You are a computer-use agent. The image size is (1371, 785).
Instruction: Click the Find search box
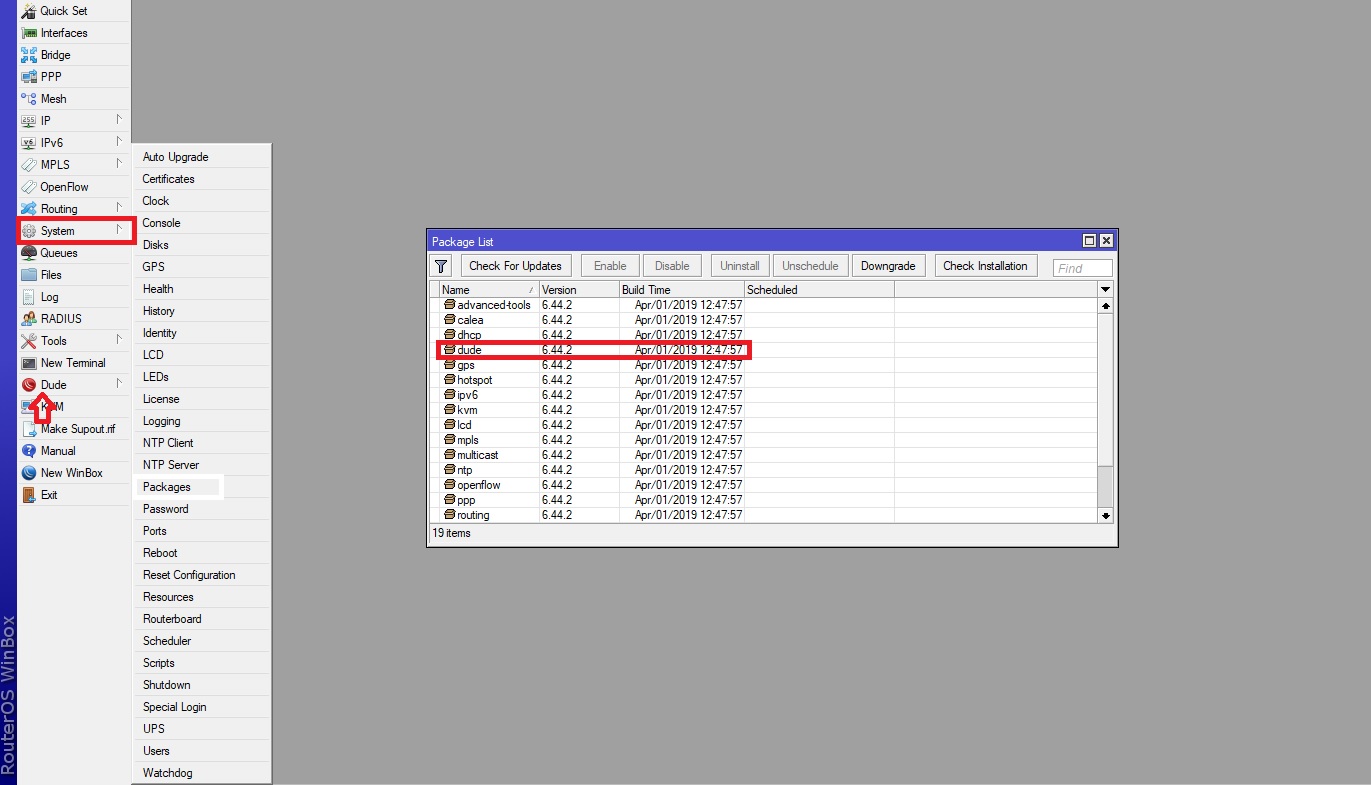1081,267
